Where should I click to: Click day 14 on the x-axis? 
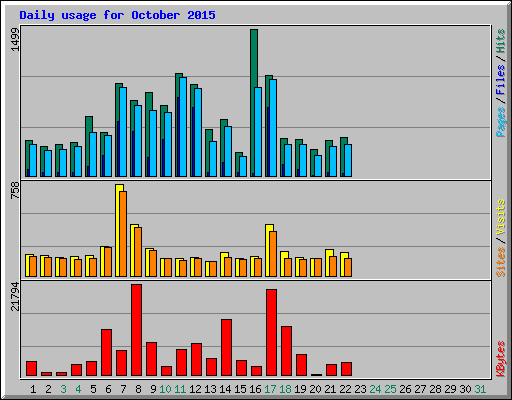(x=225, y=389)
